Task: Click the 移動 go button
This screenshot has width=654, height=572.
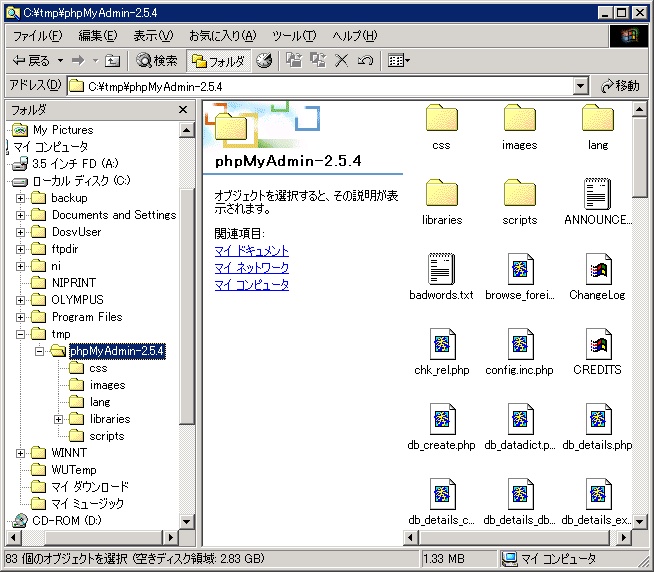Action: tap(620, 86)
